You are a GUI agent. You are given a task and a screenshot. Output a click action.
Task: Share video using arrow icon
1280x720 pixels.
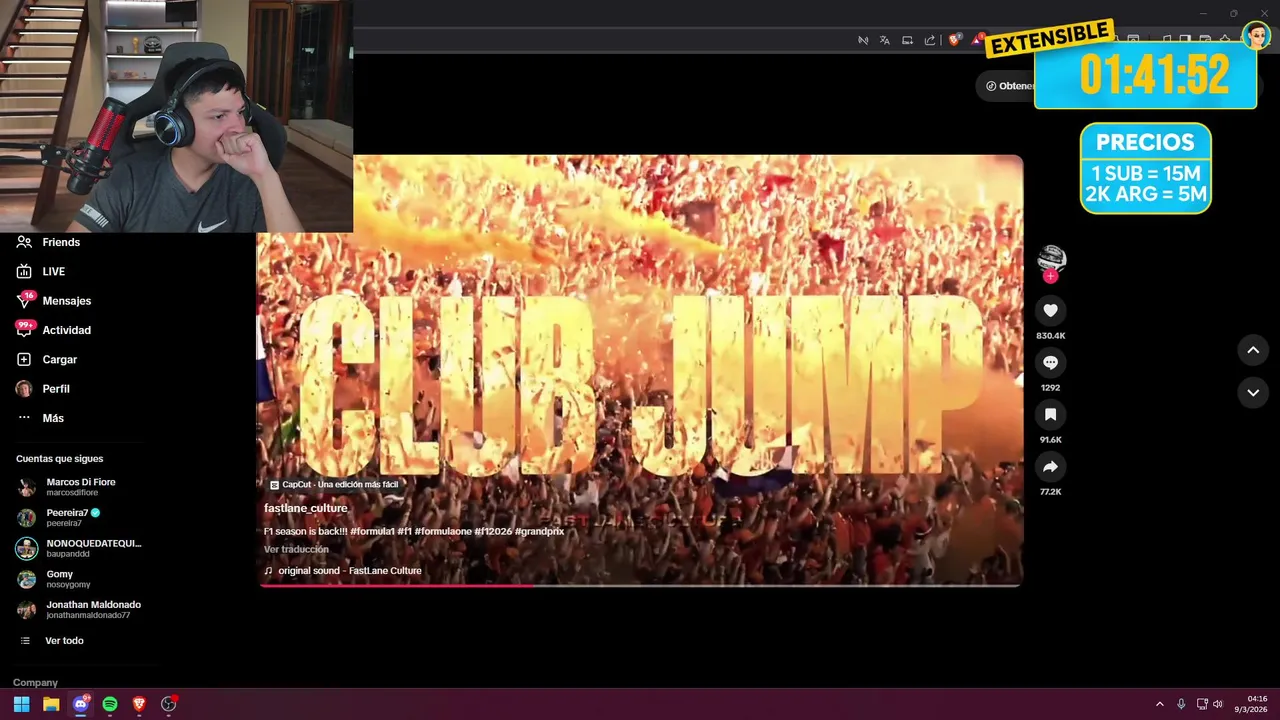click(x=1050, y=467)
